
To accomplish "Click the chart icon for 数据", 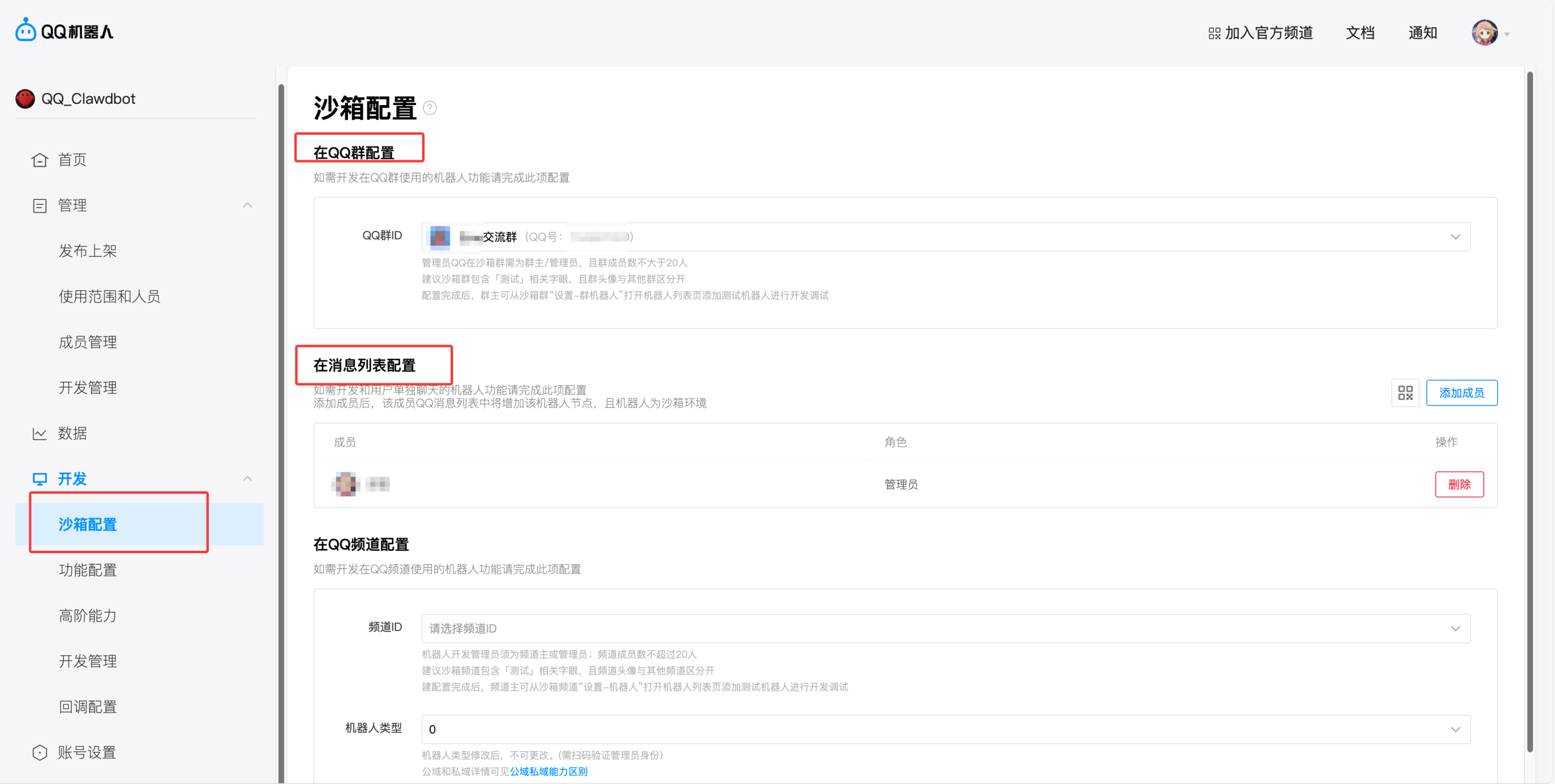I will tap(39, 434).
